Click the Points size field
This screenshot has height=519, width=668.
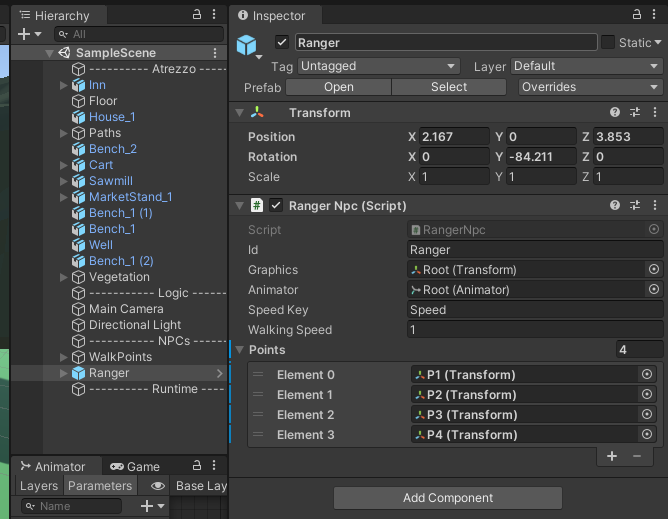639,350
